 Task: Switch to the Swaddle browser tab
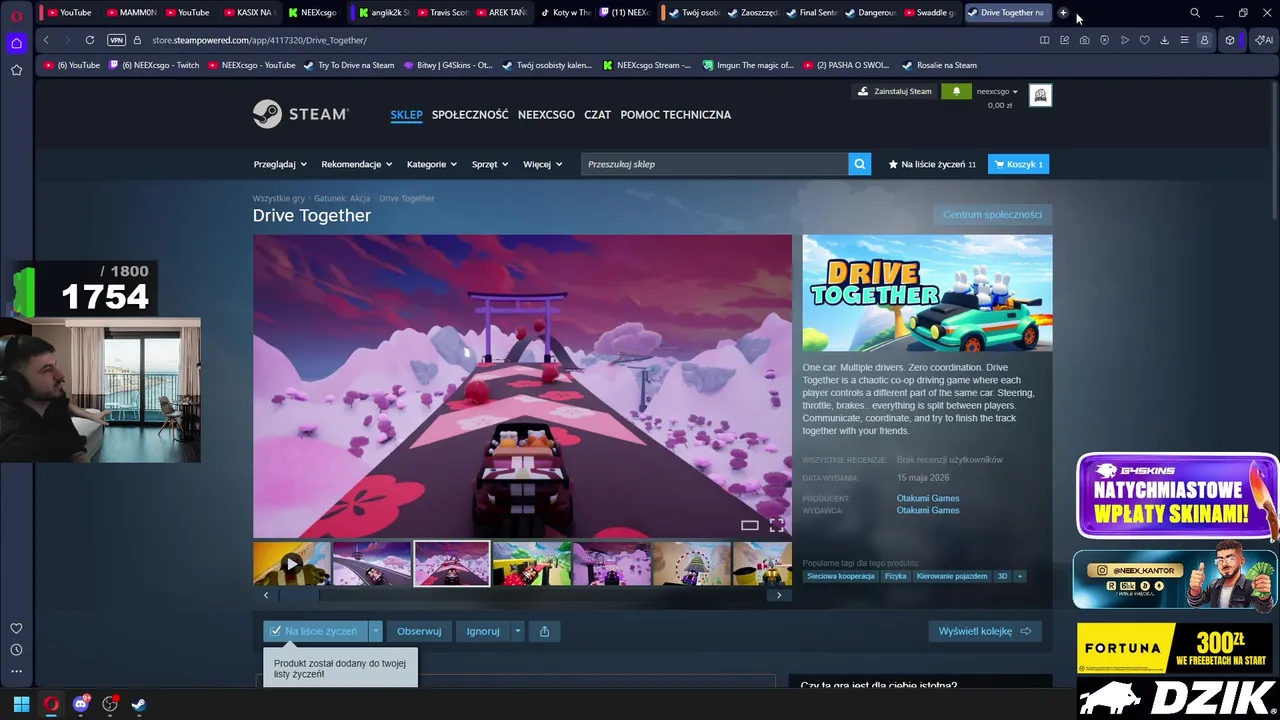point(929,13)
